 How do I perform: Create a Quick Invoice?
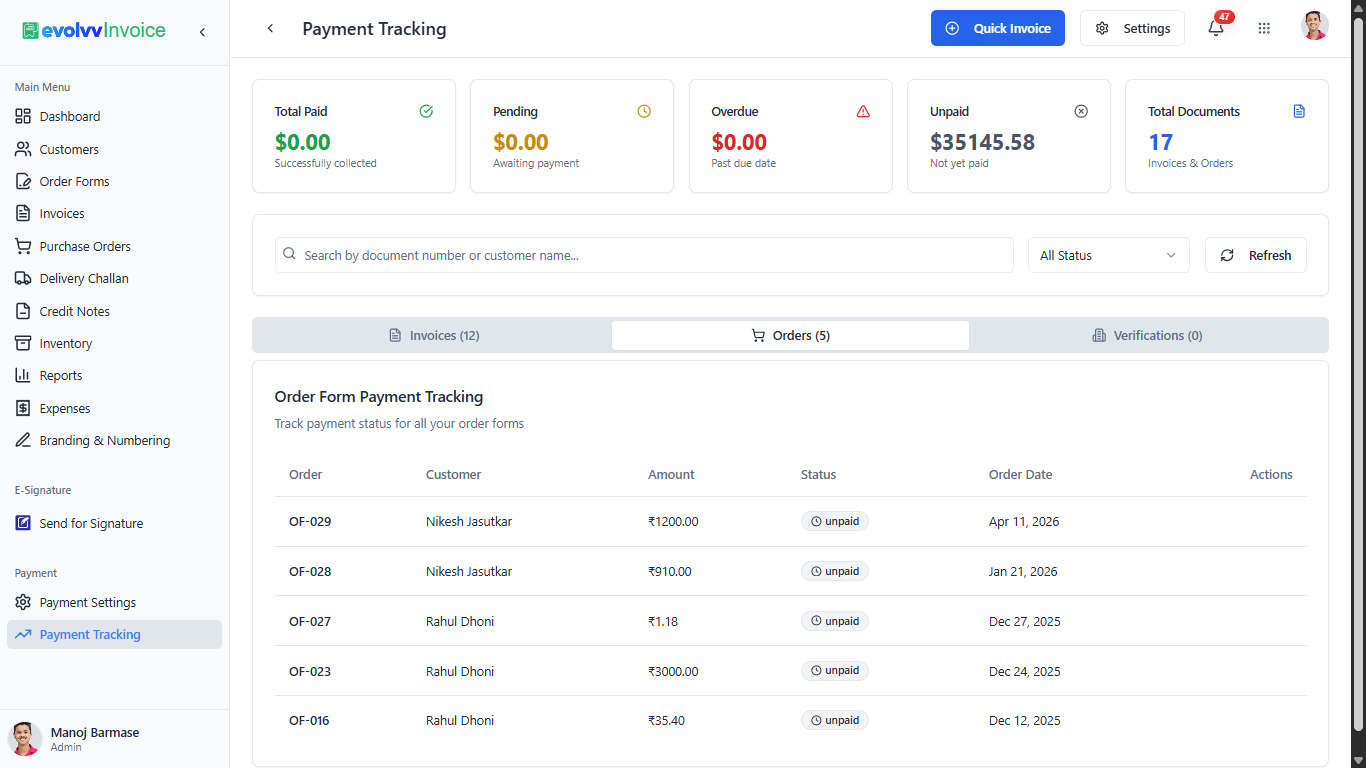click(x=998, y=28)
